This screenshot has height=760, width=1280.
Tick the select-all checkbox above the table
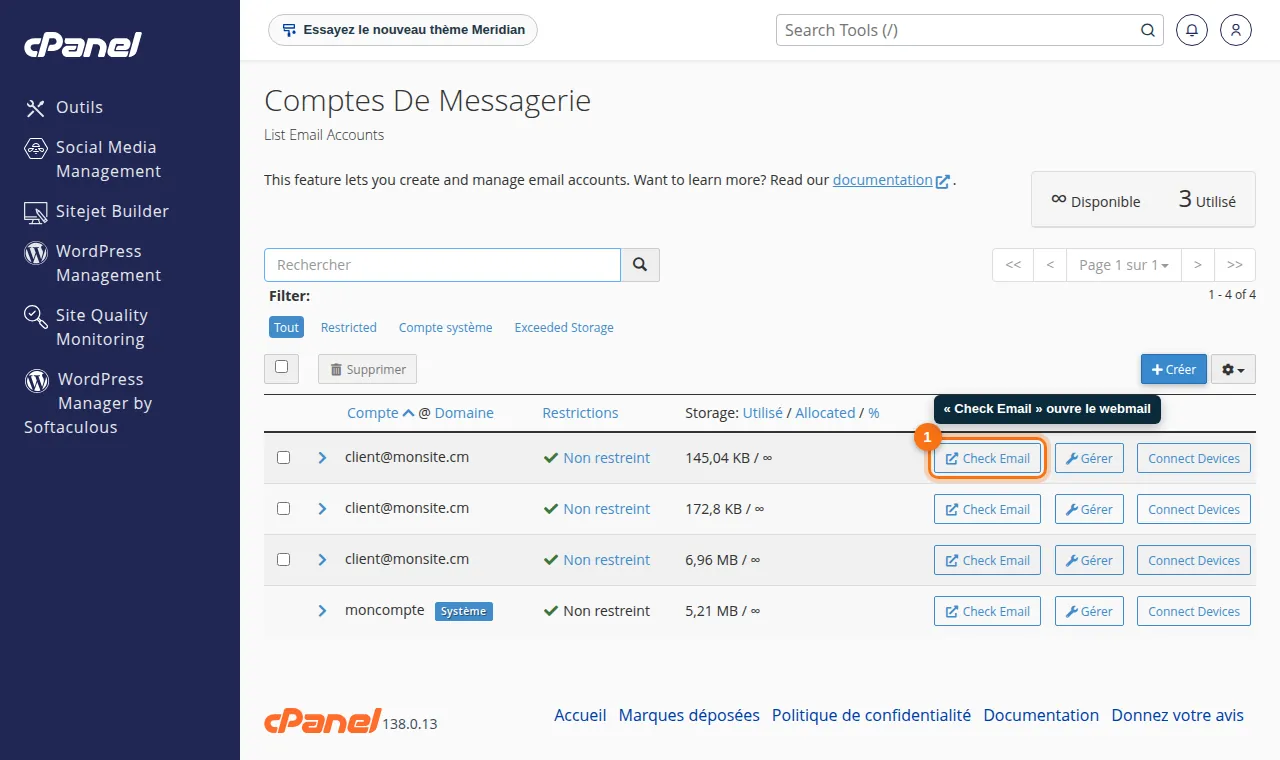pyautogui.click(x=281, y=368)
